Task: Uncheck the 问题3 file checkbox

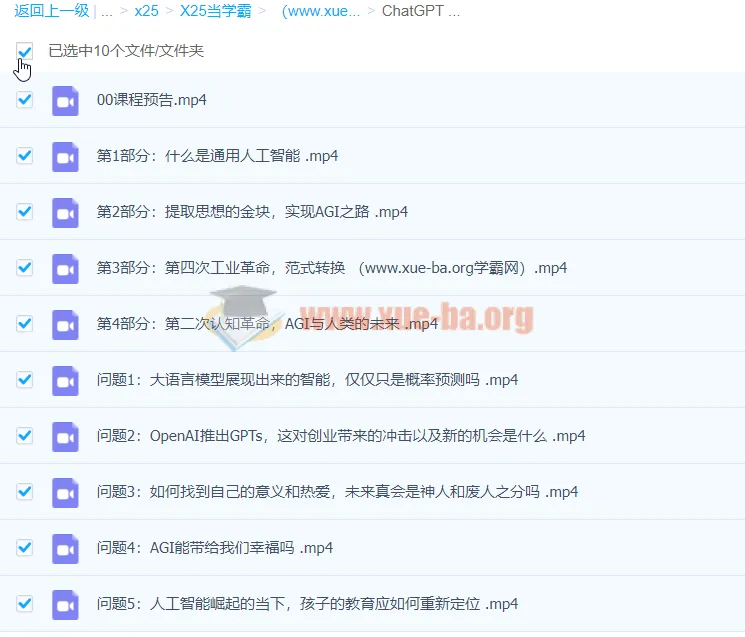Action: tap(25, 492)
